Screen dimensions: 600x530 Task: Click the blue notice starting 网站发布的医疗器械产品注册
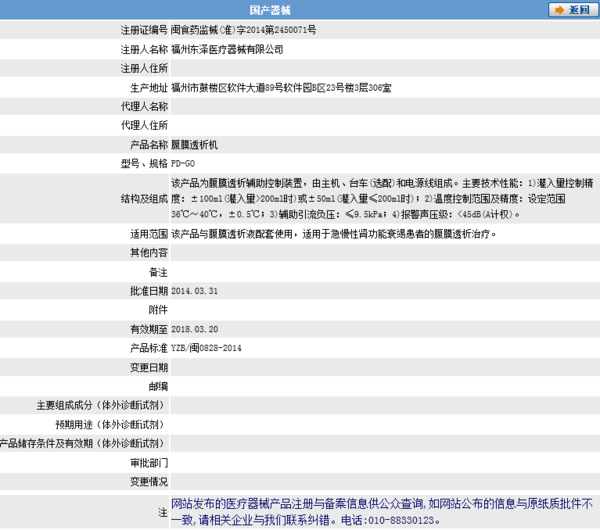coord(382,512)
